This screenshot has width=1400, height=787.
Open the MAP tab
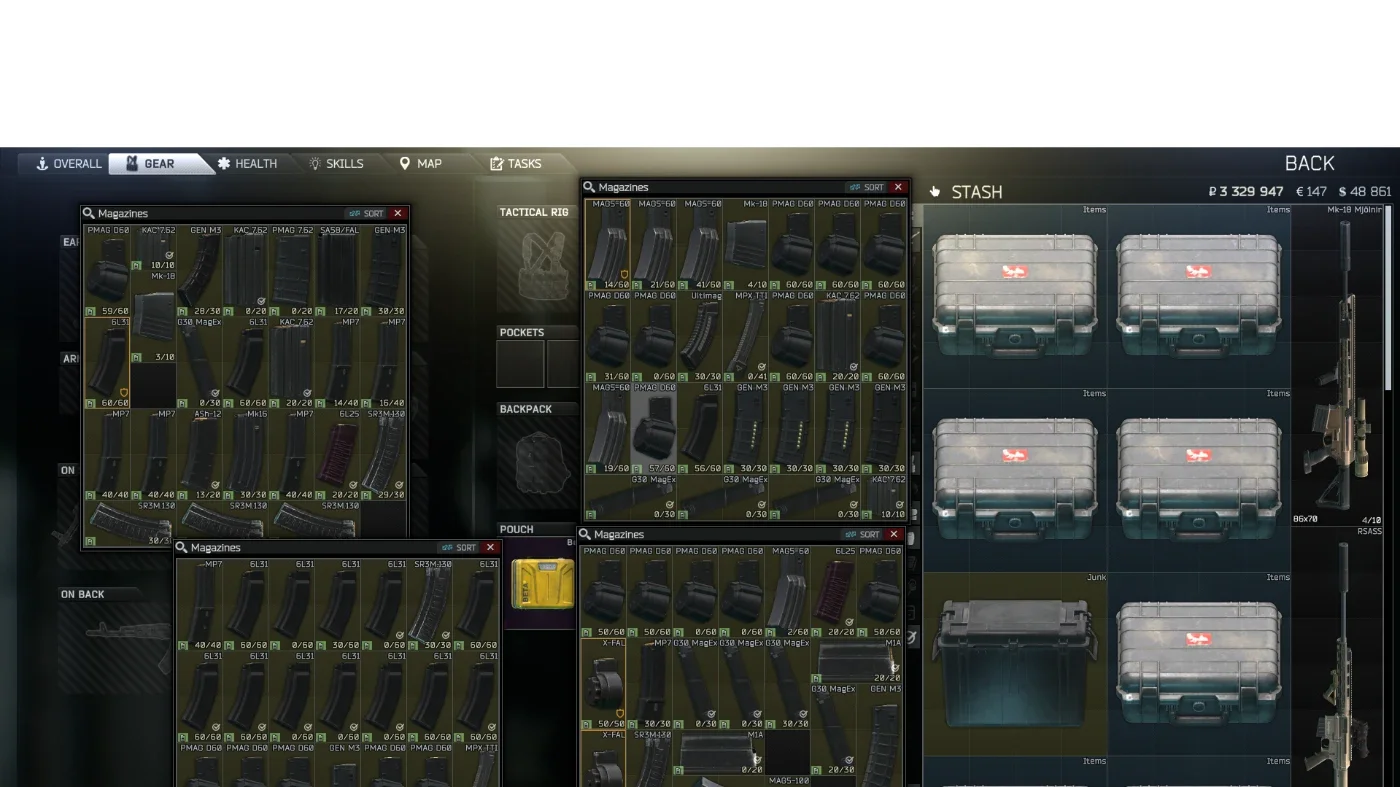pyautogui.click(x=420, y=164)
